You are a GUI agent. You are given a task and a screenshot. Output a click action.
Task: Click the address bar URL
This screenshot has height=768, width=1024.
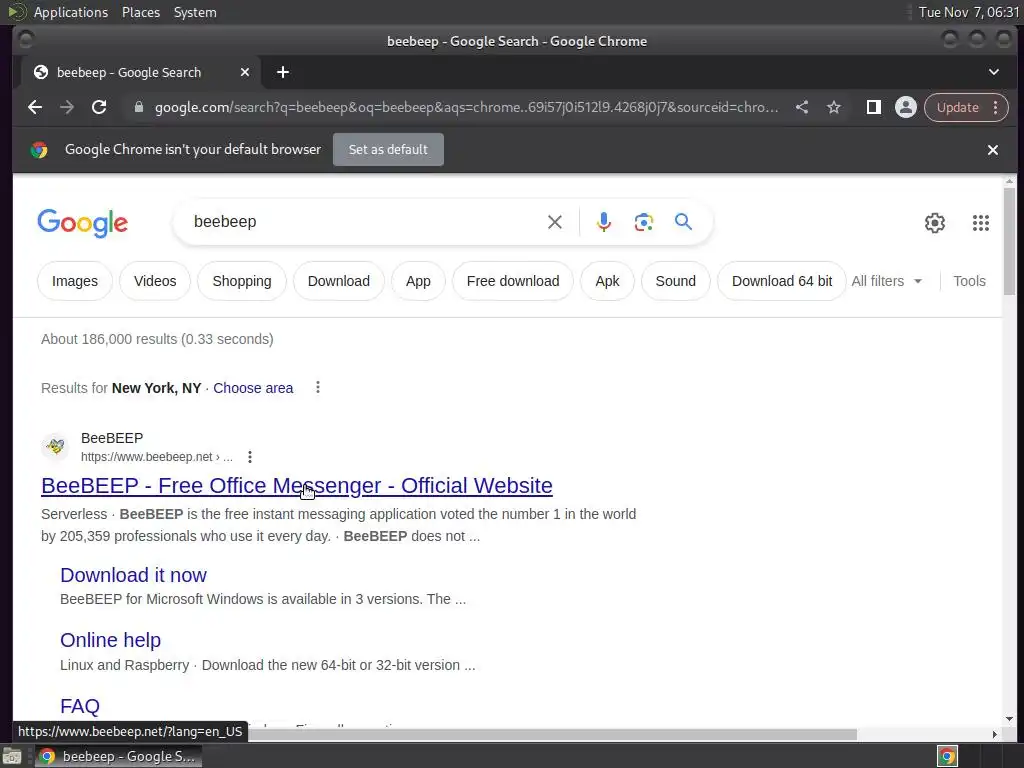click(466, 107)
